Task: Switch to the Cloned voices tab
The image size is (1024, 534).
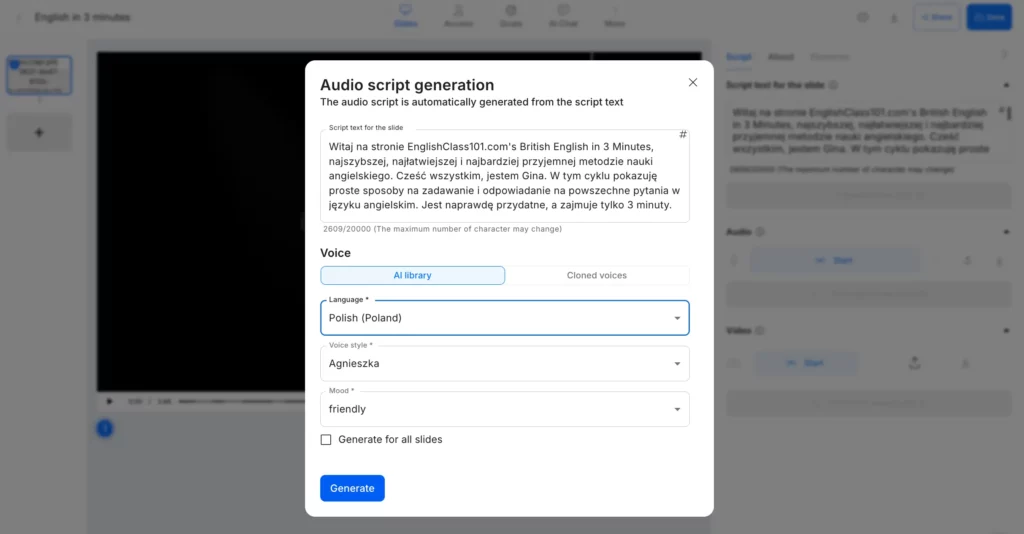Action: click(597, 275)
